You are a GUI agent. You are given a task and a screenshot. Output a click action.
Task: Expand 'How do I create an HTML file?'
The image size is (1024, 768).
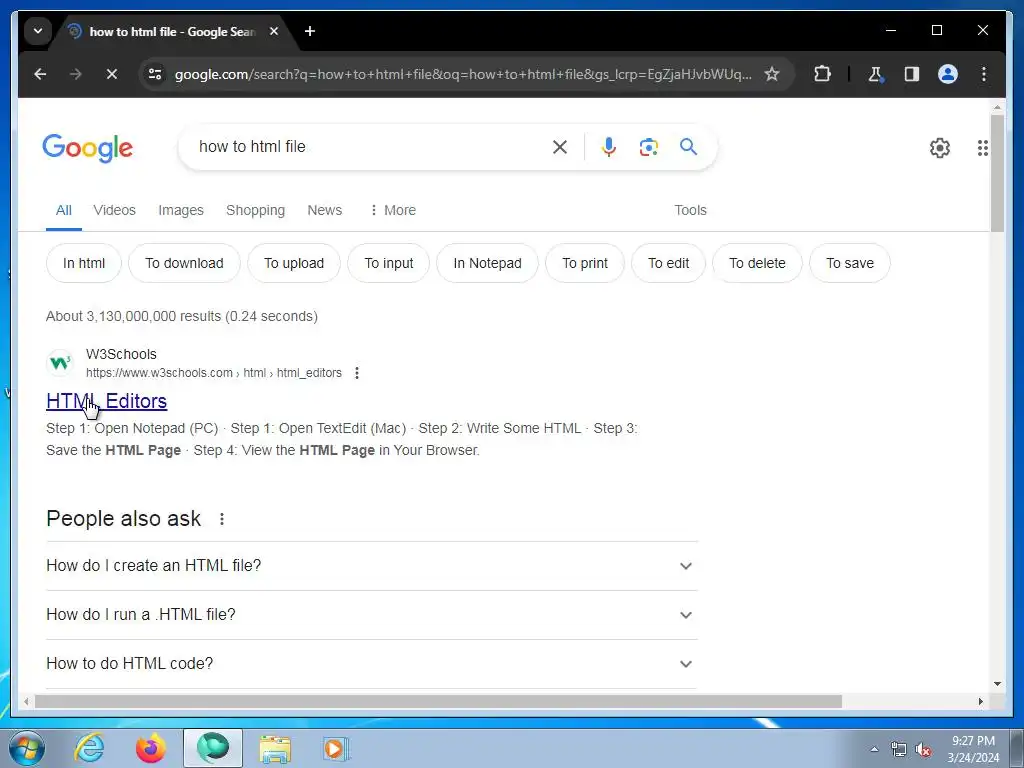(x=372, y=566)
